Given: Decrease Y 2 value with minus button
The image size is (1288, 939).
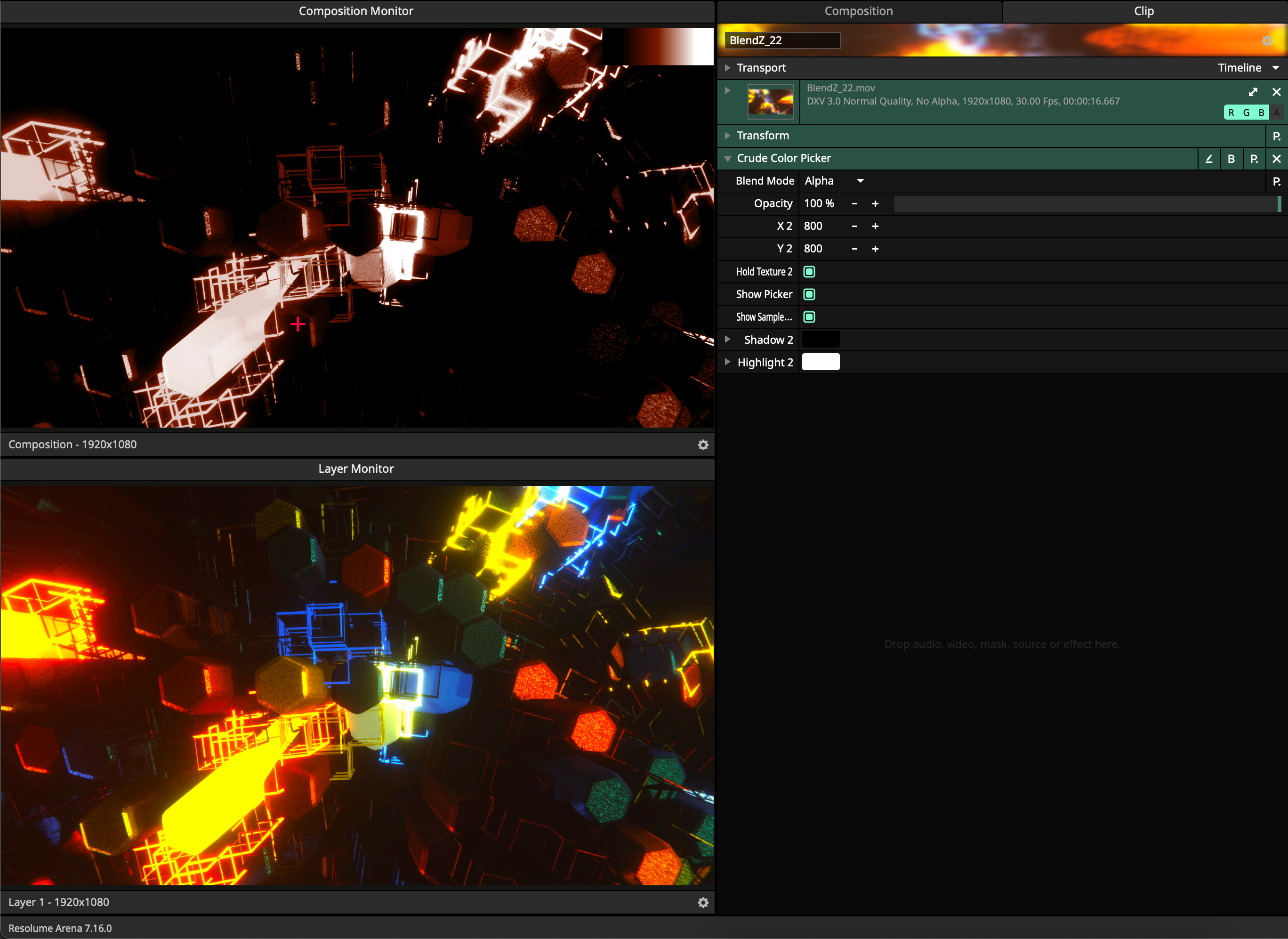Looking at the screenshot, I should (854, 249).
